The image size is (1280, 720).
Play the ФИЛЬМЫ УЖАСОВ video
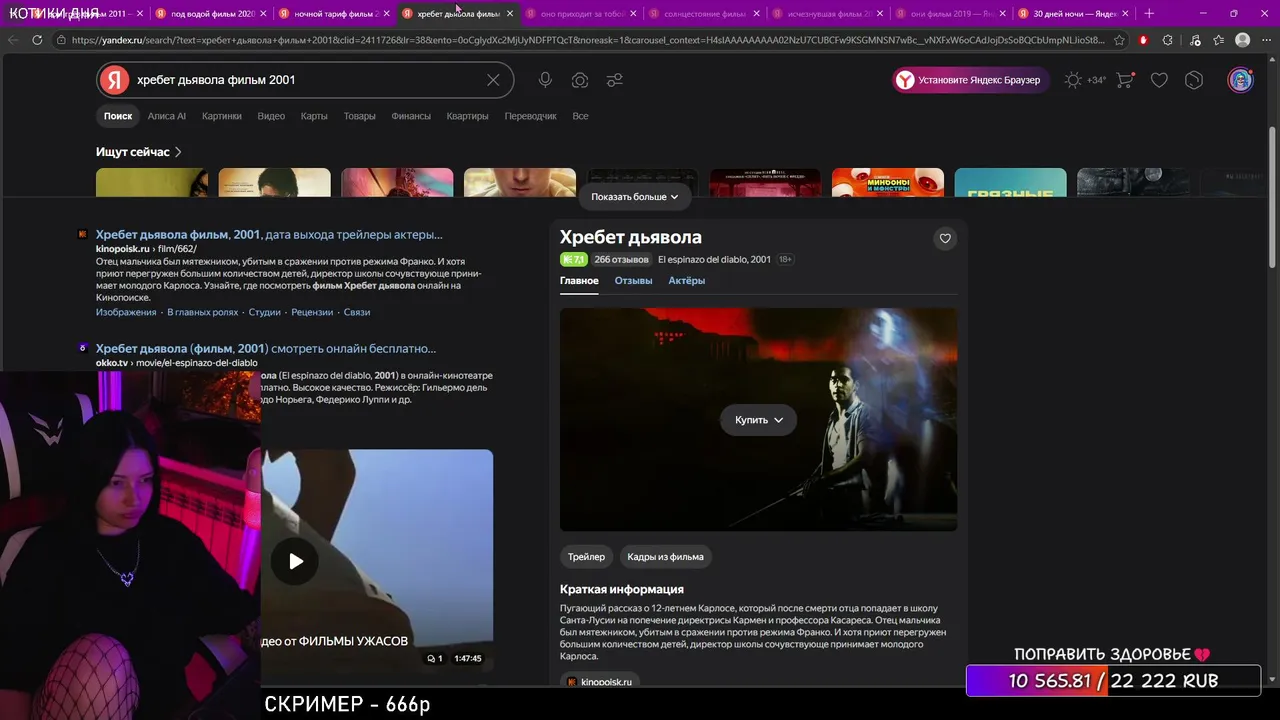(x=296, y=561)
